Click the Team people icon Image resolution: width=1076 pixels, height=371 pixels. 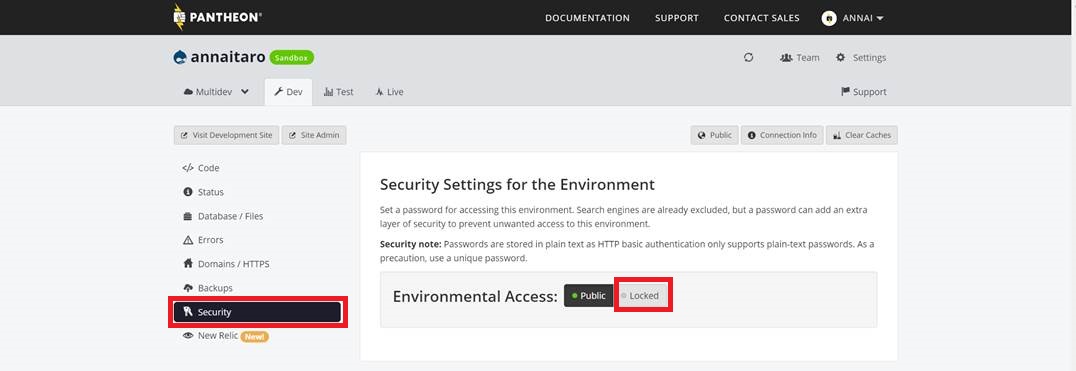786,58
